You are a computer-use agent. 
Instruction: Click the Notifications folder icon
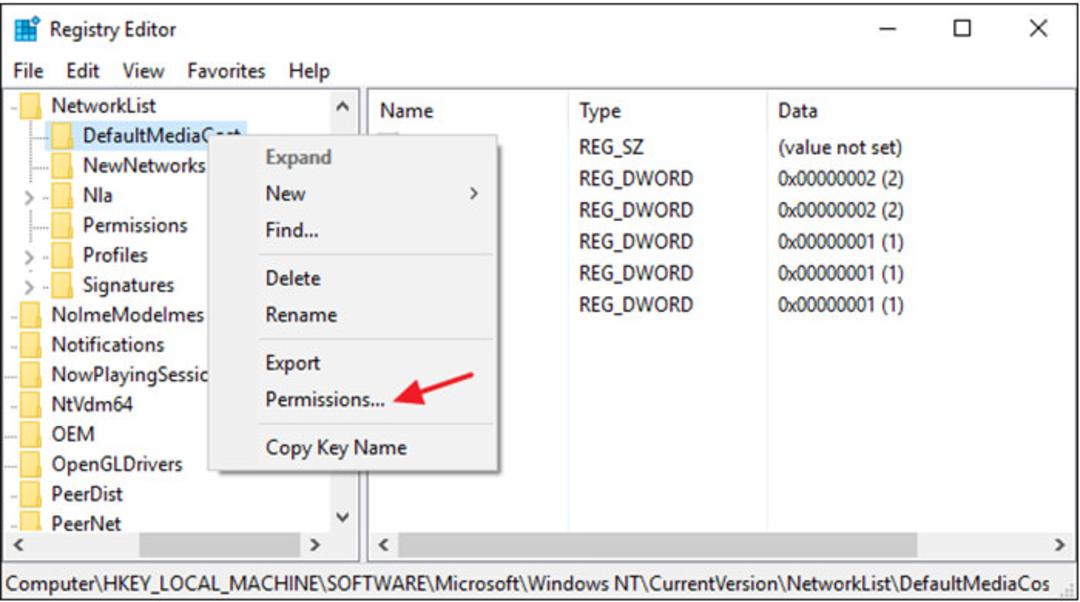(30, 344)
